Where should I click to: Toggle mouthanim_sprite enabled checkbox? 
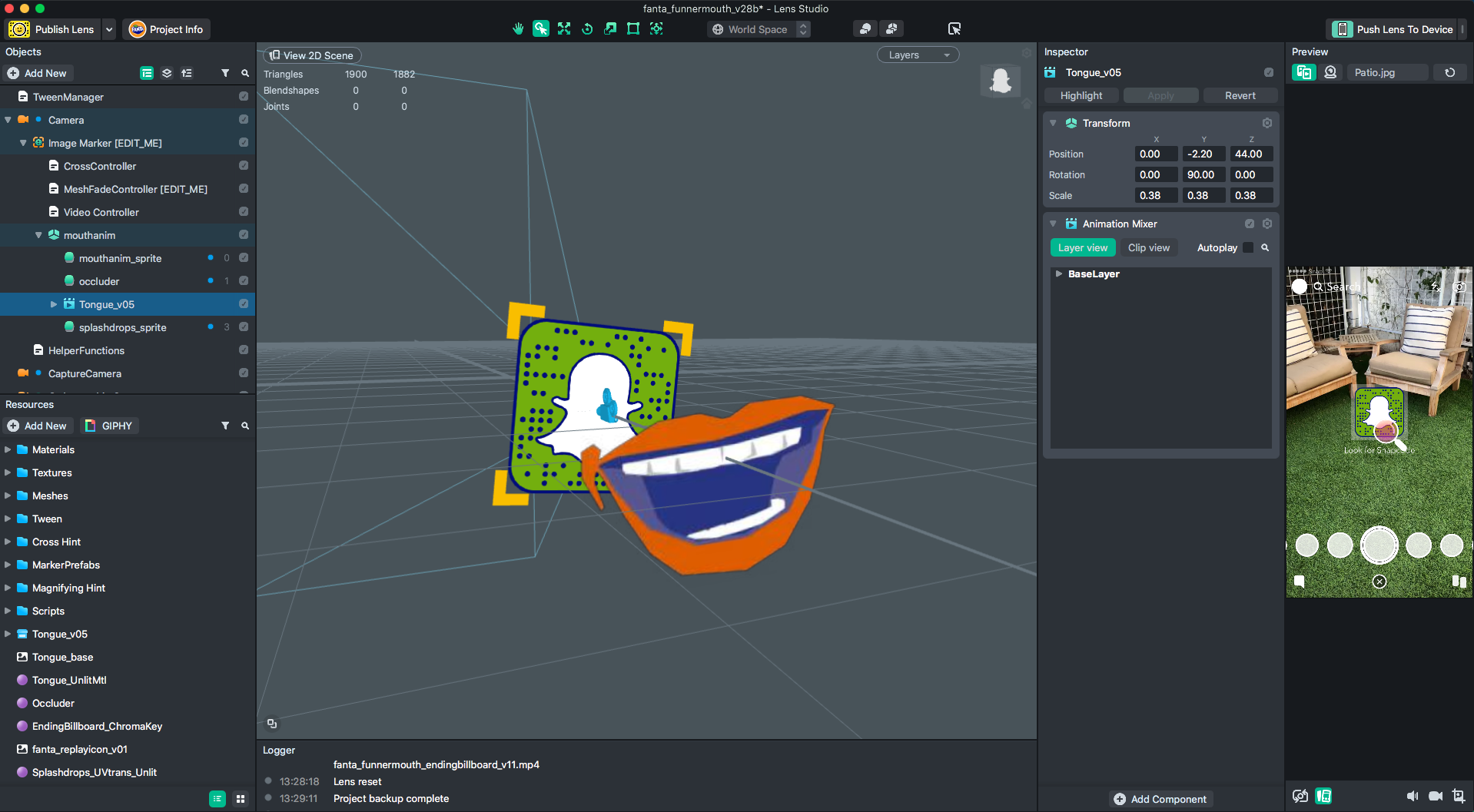(244, 258)
